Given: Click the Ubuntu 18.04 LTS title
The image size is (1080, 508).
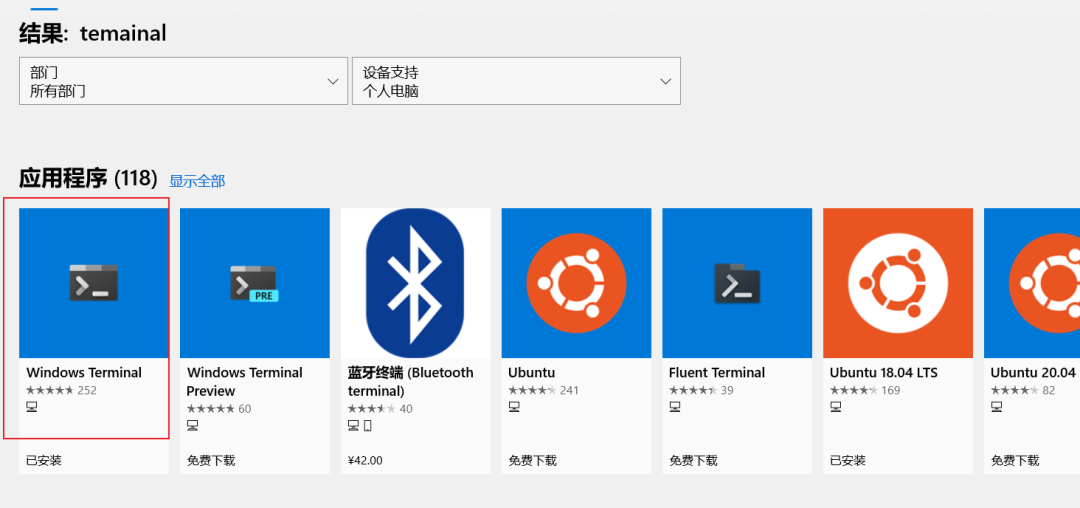Looking at the screenshot, I should coord(884,372).
